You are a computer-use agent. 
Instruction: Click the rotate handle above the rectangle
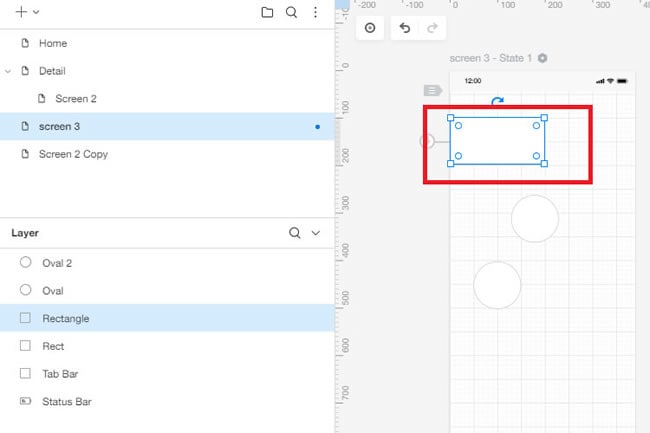click(497, 101)
